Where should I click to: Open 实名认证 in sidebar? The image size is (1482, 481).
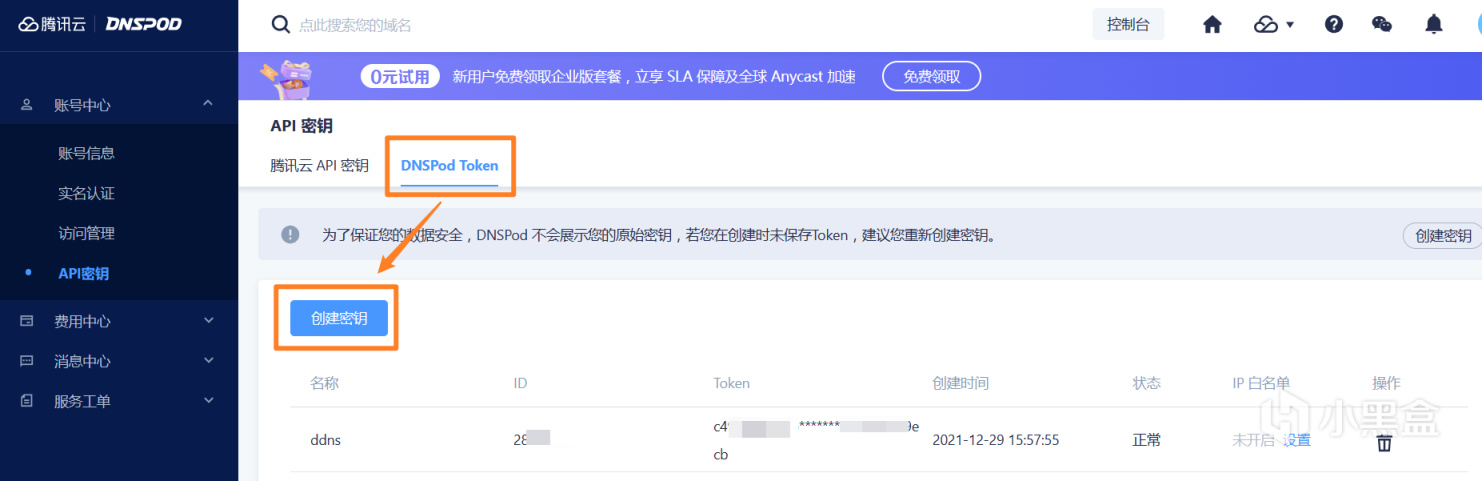[x=86, y=193]
